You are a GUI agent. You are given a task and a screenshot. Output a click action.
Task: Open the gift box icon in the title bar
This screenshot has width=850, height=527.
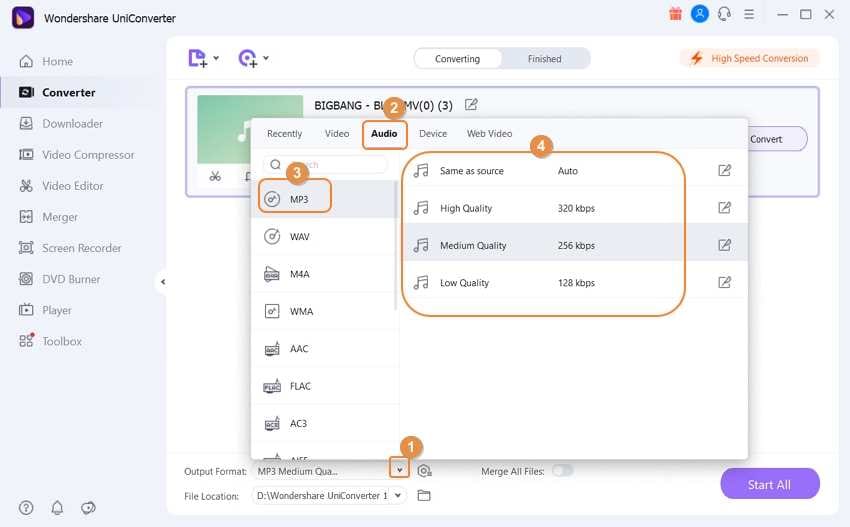pyautogui.click(x=675, y=14)
